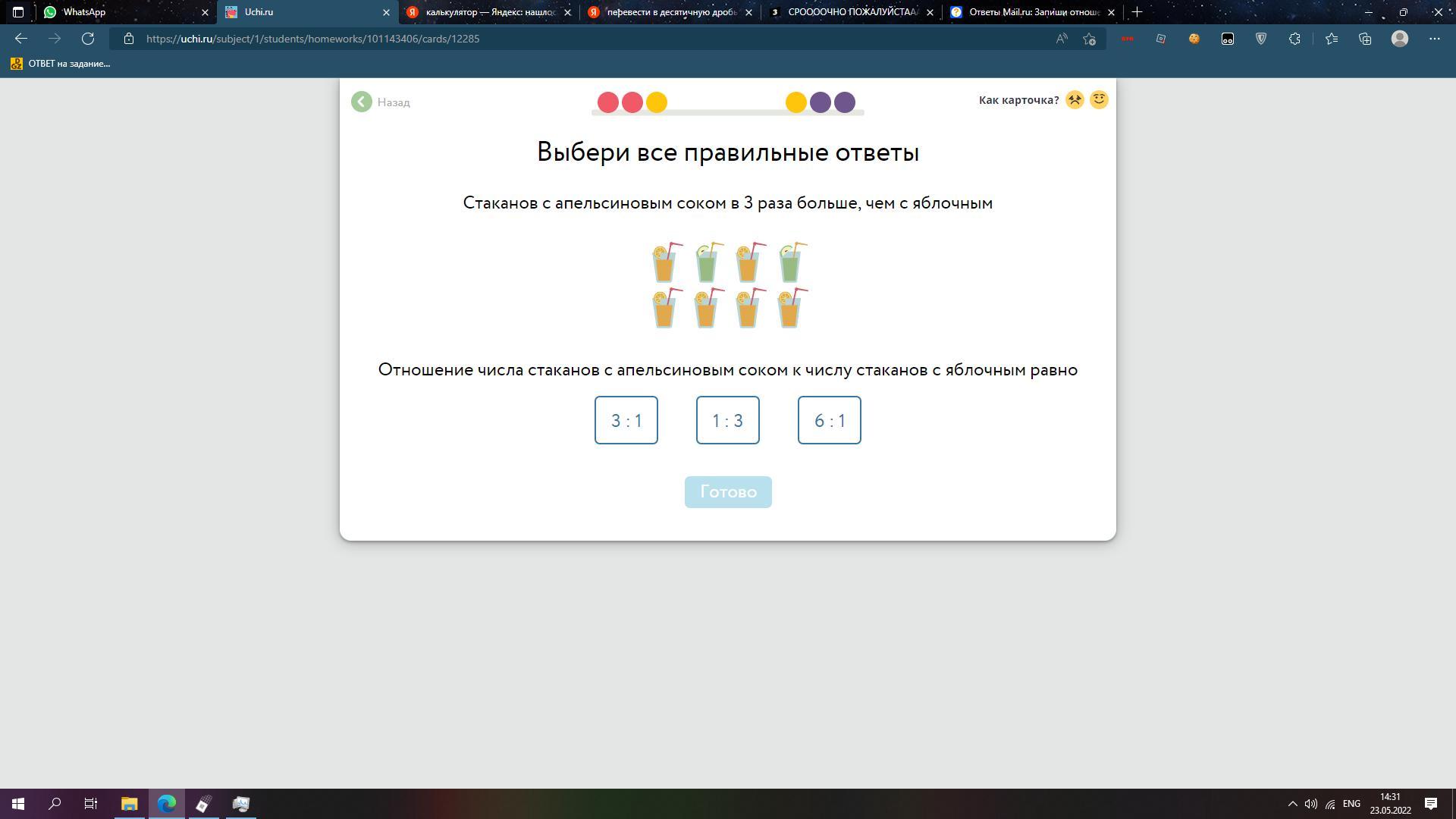This screenshot has height=819, width=1456.
Task: Show hidden system tray icons
Action: (1292, 804)
